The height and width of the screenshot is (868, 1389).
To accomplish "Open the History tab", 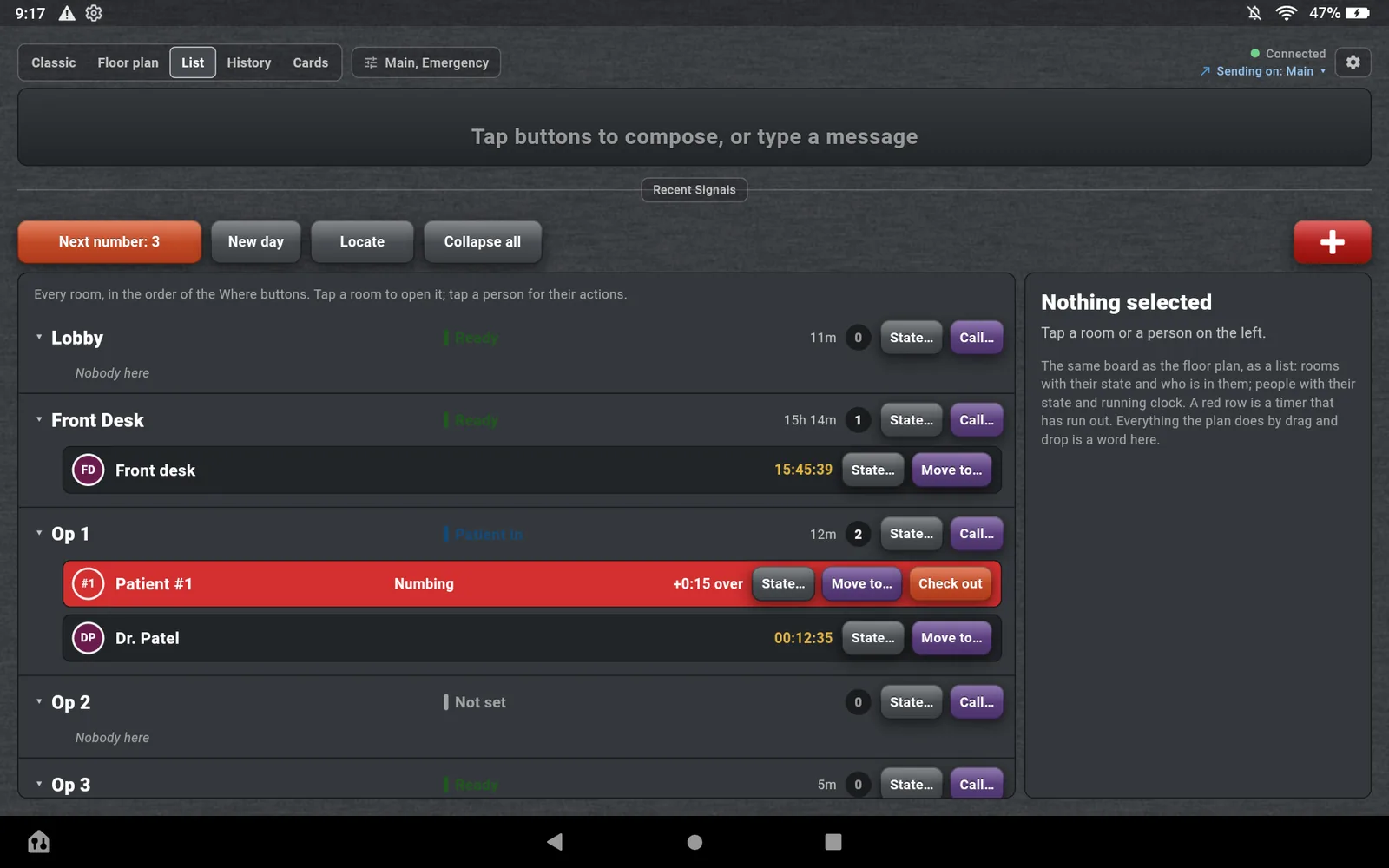I will coord(249,62).
